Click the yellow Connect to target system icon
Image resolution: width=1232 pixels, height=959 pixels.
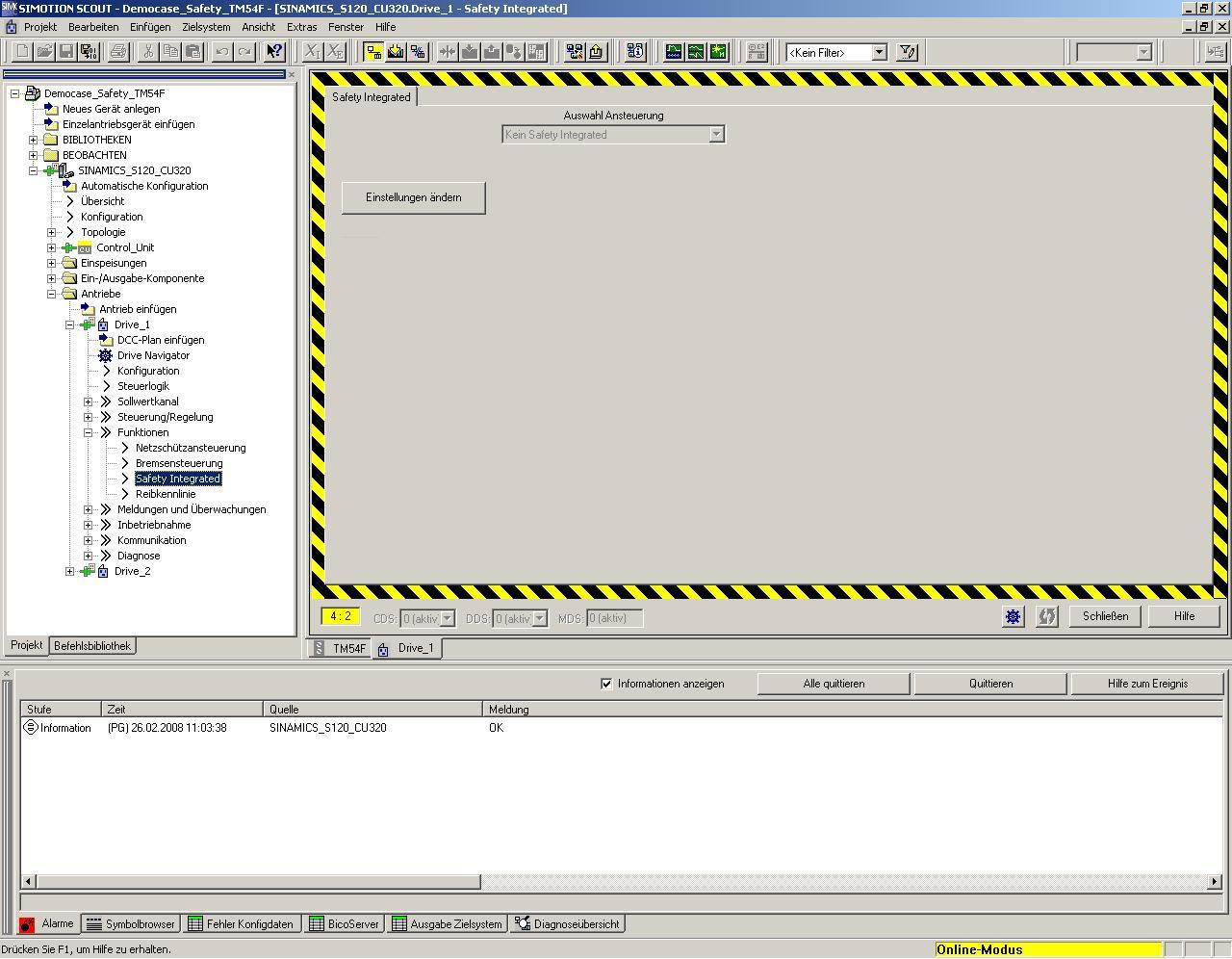coord(373,52)
